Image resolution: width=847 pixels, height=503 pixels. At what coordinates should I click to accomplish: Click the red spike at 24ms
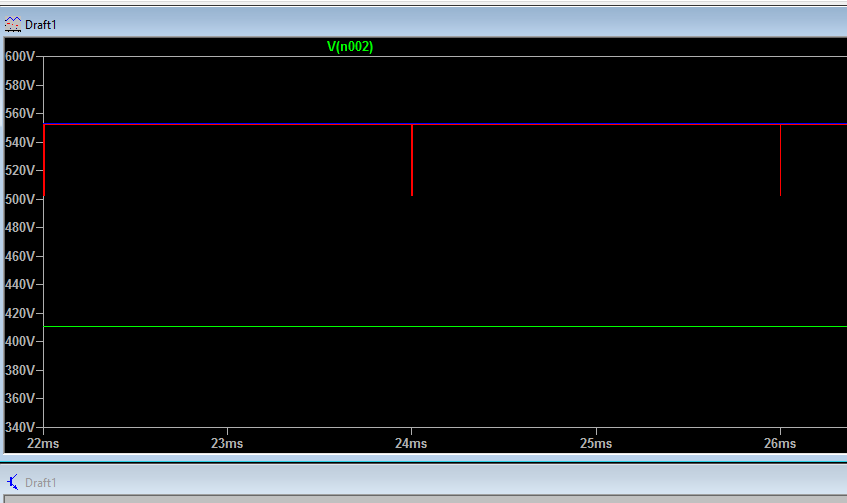(x=412, y=160)
